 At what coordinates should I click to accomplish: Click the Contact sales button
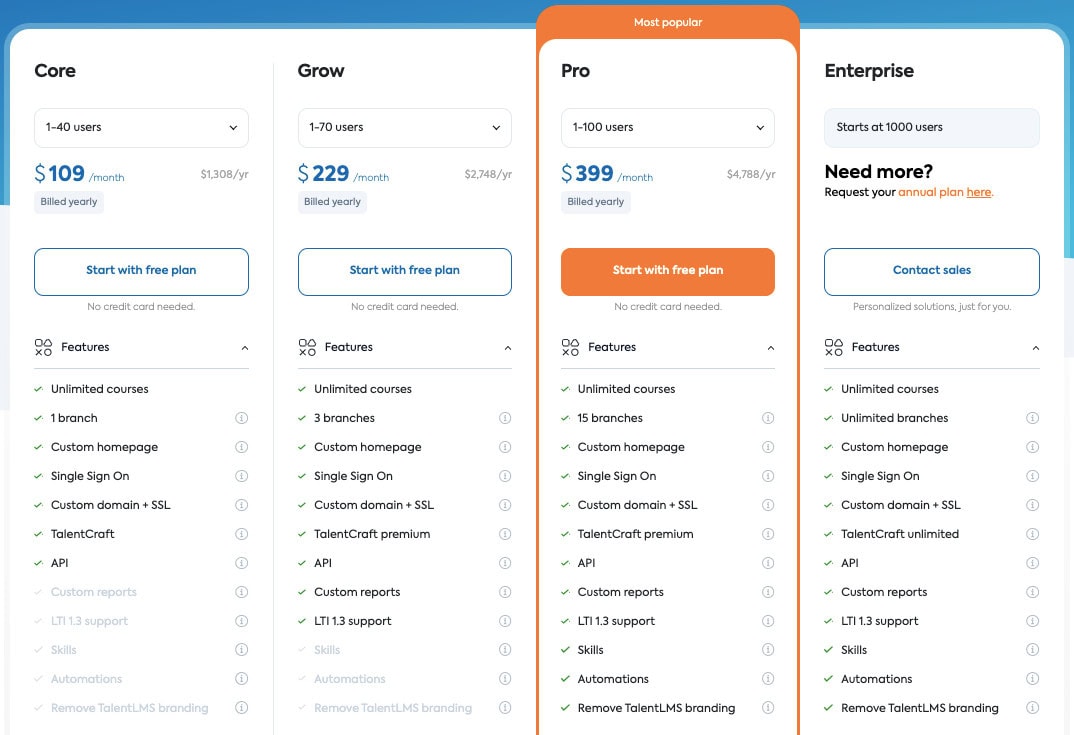point(931,271)
